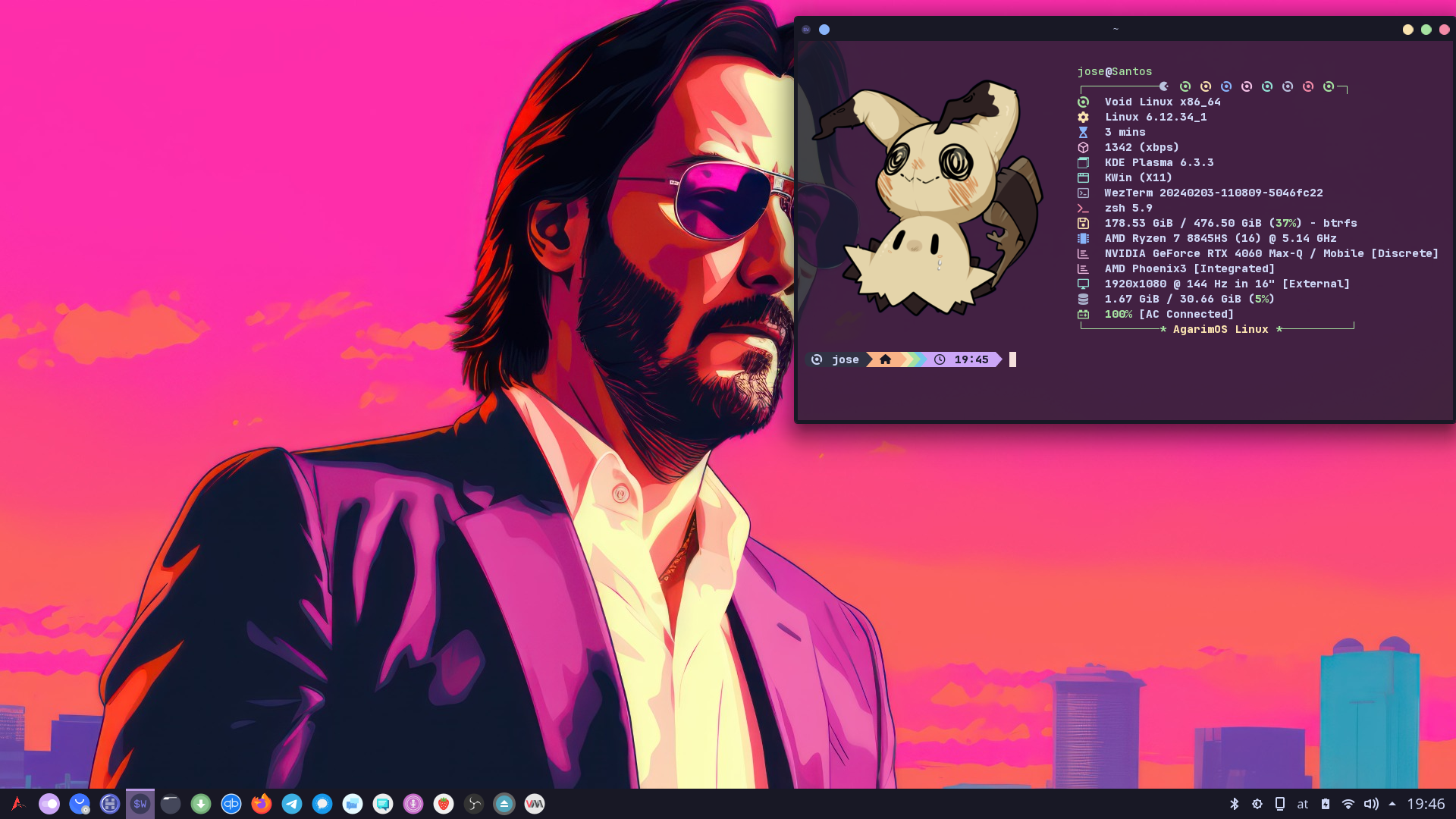Click the 'Void Linux x86_64' line
The height and width of the screenshot is (819, 1456).
click(1163, 102)
